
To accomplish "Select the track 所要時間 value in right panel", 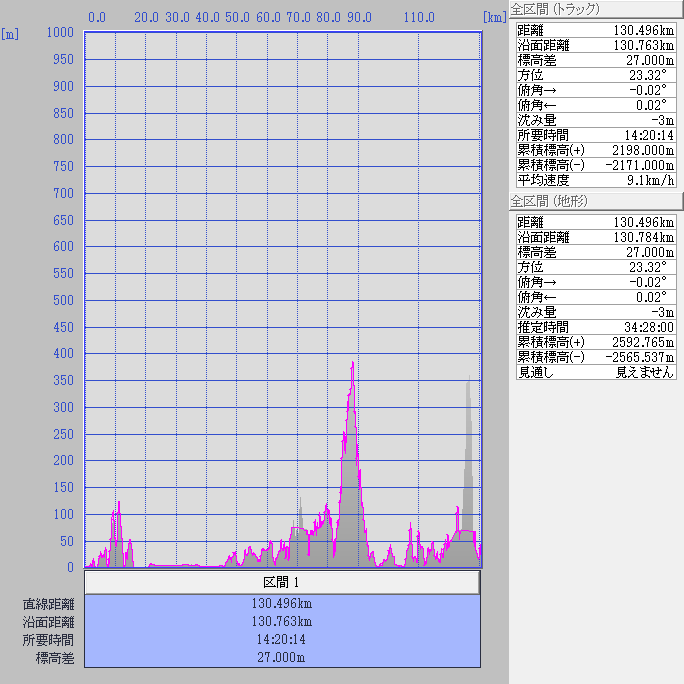I will pos(646,136).
